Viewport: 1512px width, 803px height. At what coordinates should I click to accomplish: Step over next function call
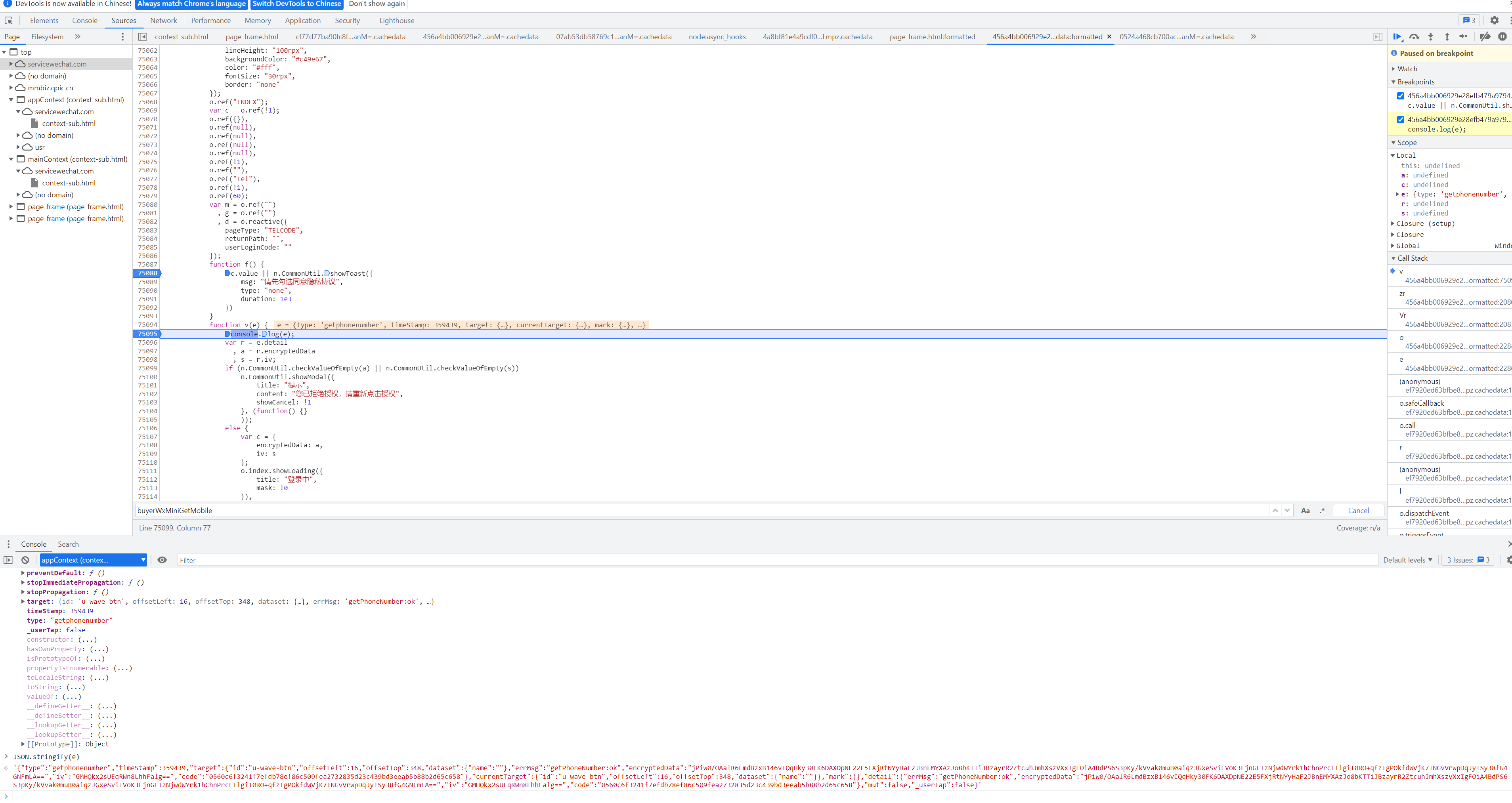coord(1414,37)
